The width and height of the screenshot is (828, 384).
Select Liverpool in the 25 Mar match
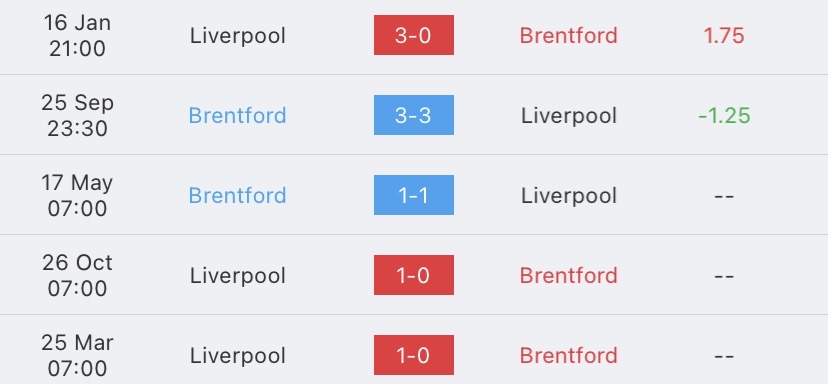point(238,356)
